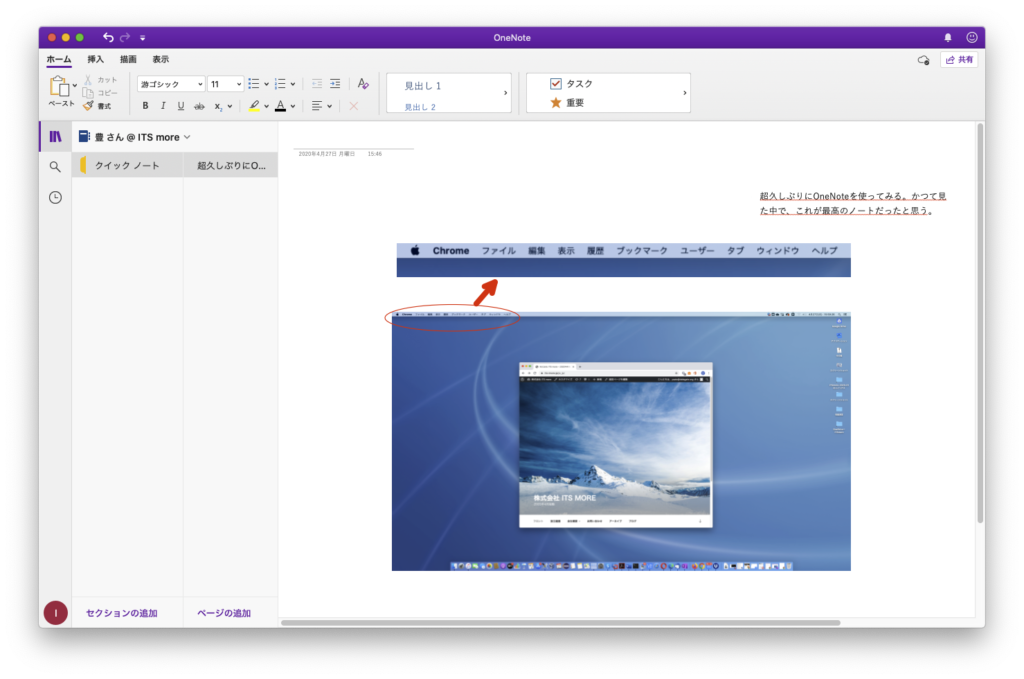Apply italic formatting

[x=163, y=106]
